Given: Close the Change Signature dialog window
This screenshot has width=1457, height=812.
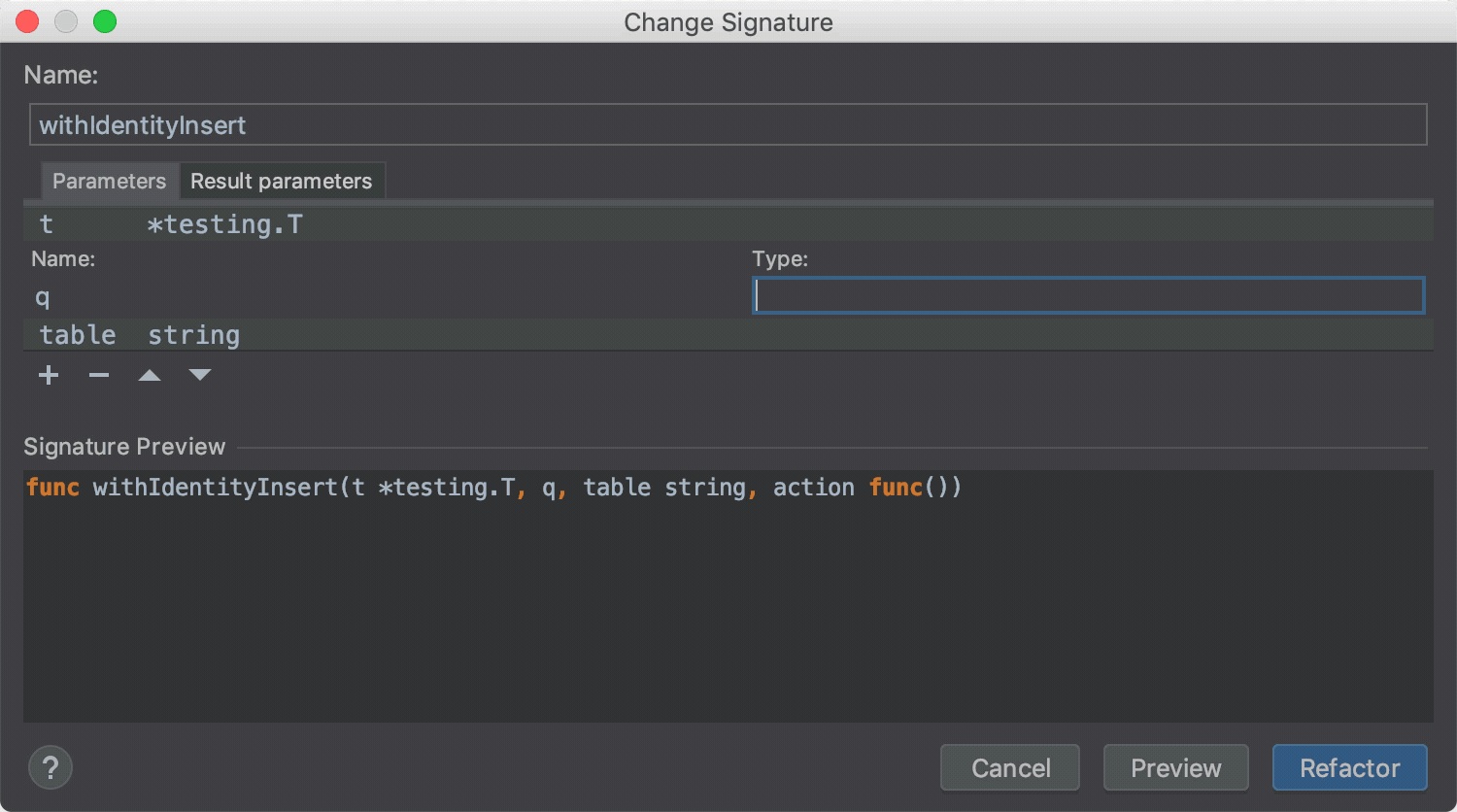Looking at the screenshot, I should click(27, 21).
